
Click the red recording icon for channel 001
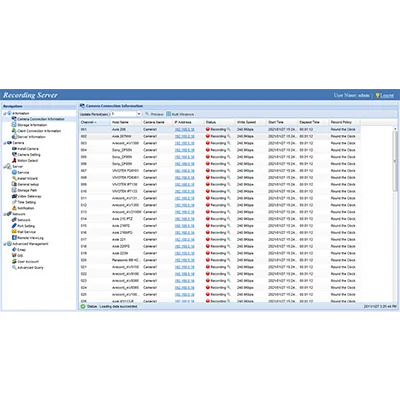pos(208,129)
